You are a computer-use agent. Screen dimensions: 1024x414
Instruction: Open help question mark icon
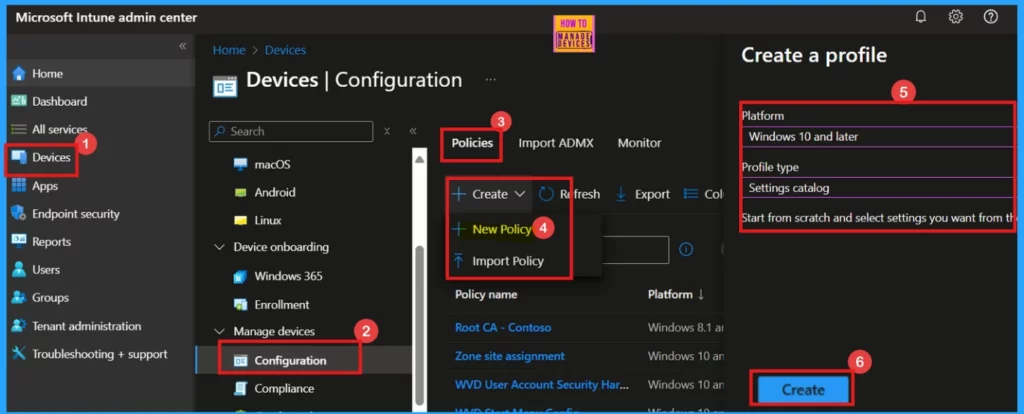[991, 18]
